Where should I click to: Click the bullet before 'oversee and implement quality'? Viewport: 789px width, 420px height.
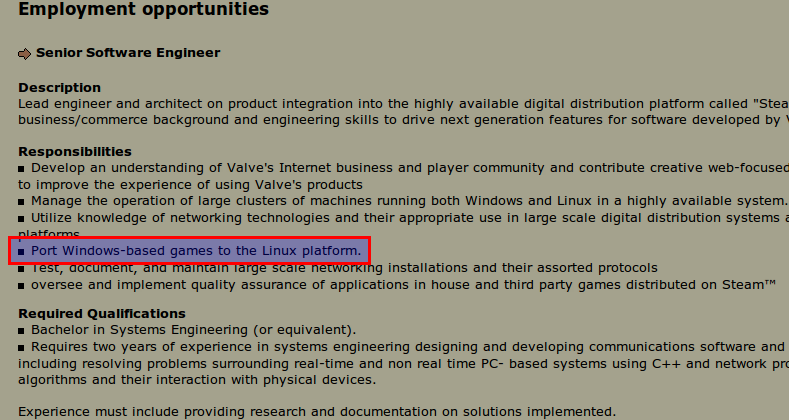click(x=22, y=284)
